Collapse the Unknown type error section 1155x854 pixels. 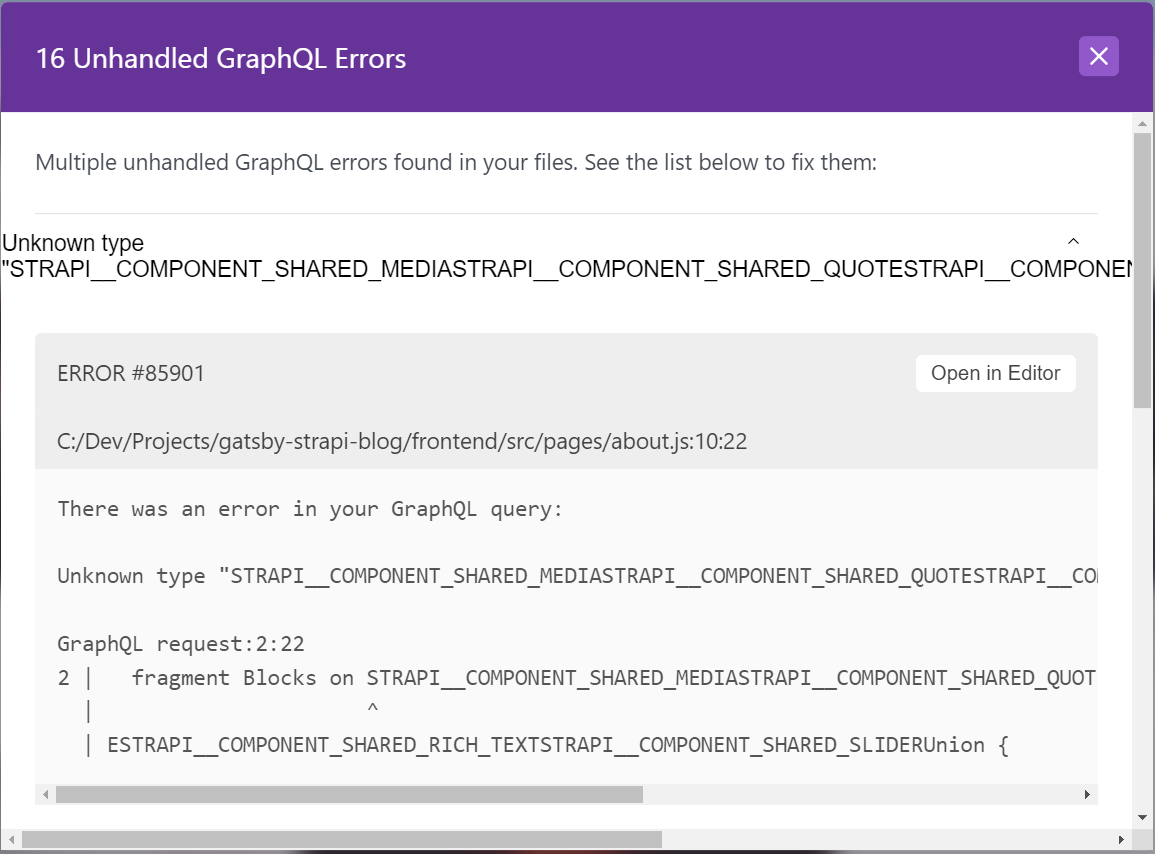click(x=1073, y=241)
